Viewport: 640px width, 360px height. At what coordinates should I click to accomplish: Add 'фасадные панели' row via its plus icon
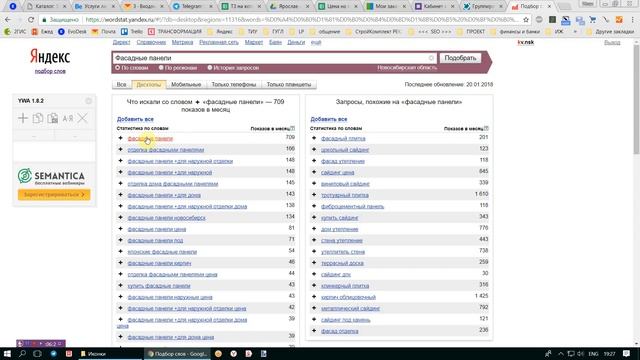point(120,138)
